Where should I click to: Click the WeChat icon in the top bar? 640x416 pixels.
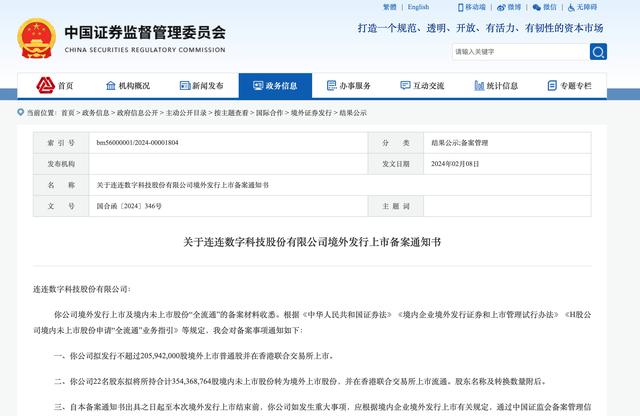[536, 7]
